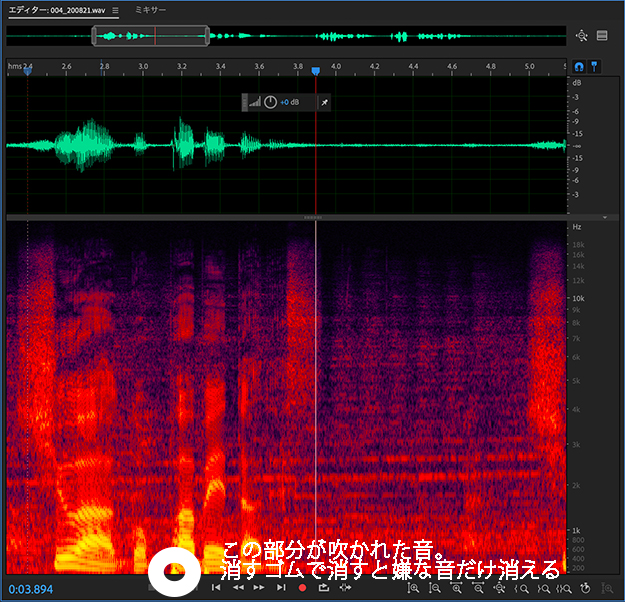
Task: Switch to the ミキサー tab
Action: coord(150,9)
